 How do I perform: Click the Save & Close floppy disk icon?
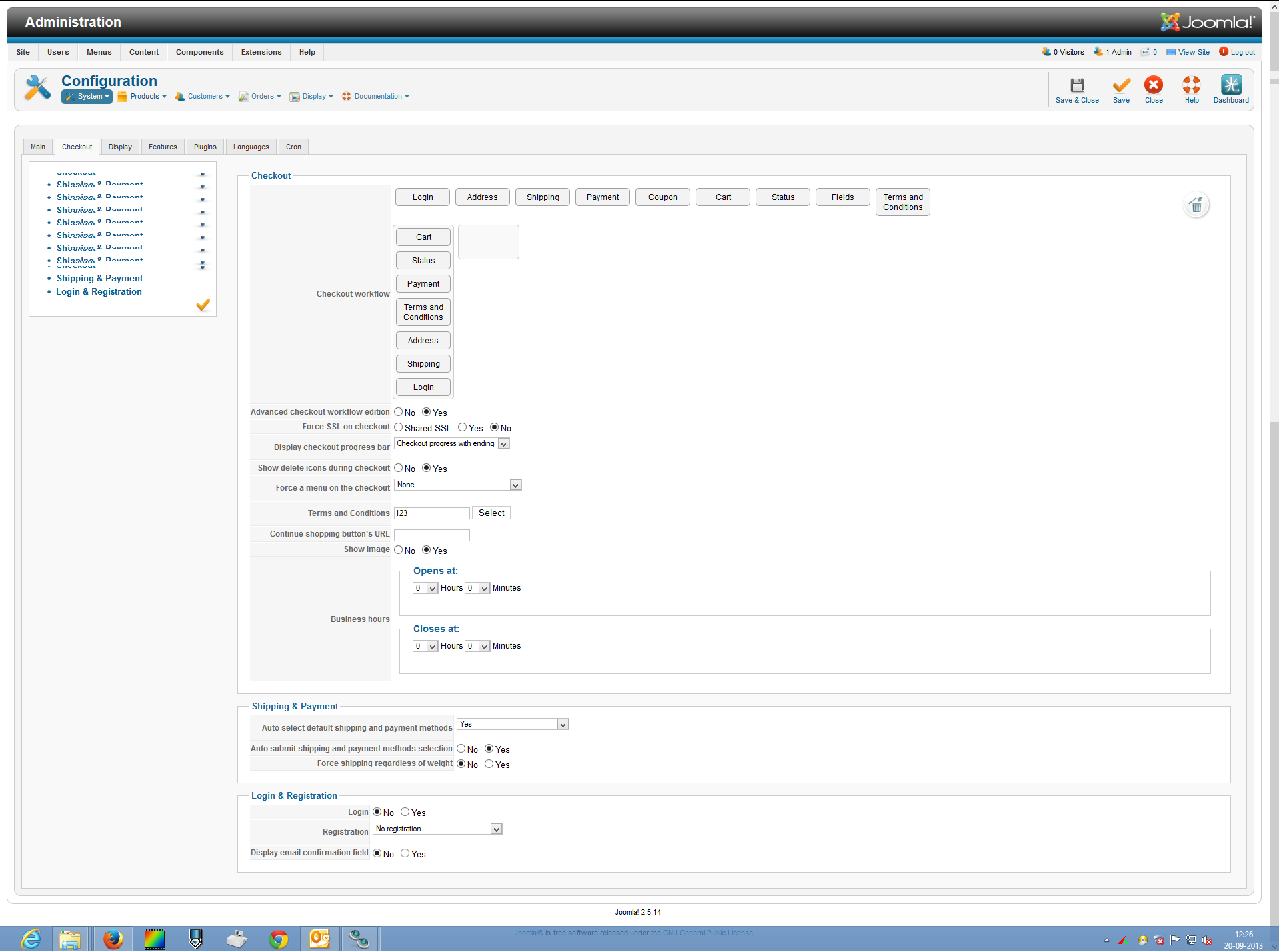pyautogui.click(x=1076, y=86)
